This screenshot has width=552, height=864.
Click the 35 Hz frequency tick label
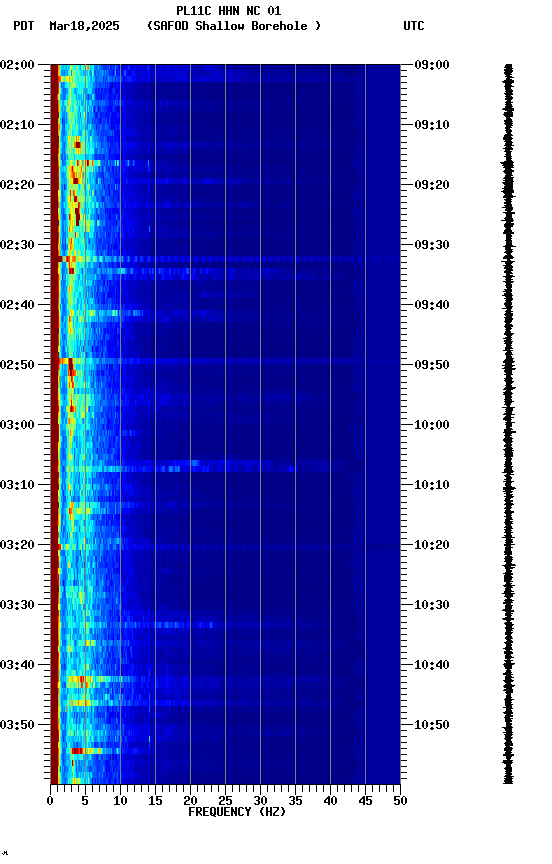pyautogui.click(x=295, y=801)
